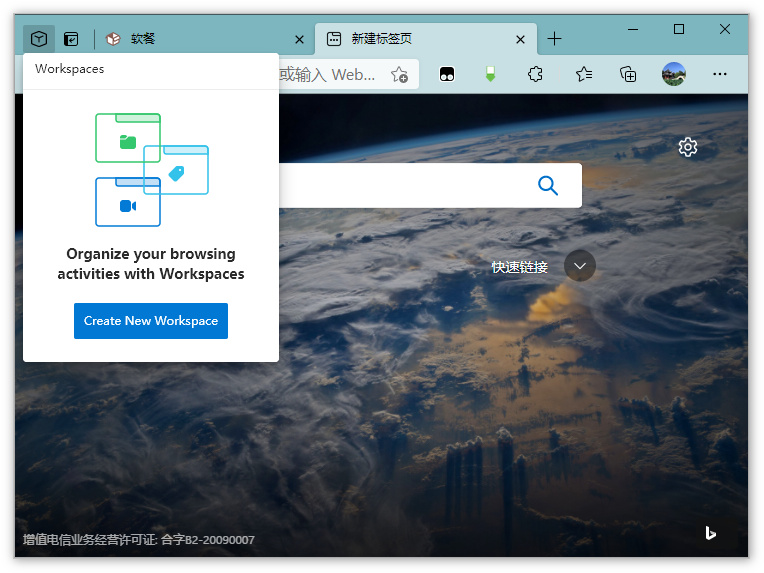The height and width of the screenshot is (573, 764).
Task: Switch to the 软餐 tab
Action: click(x=200, y=39)
